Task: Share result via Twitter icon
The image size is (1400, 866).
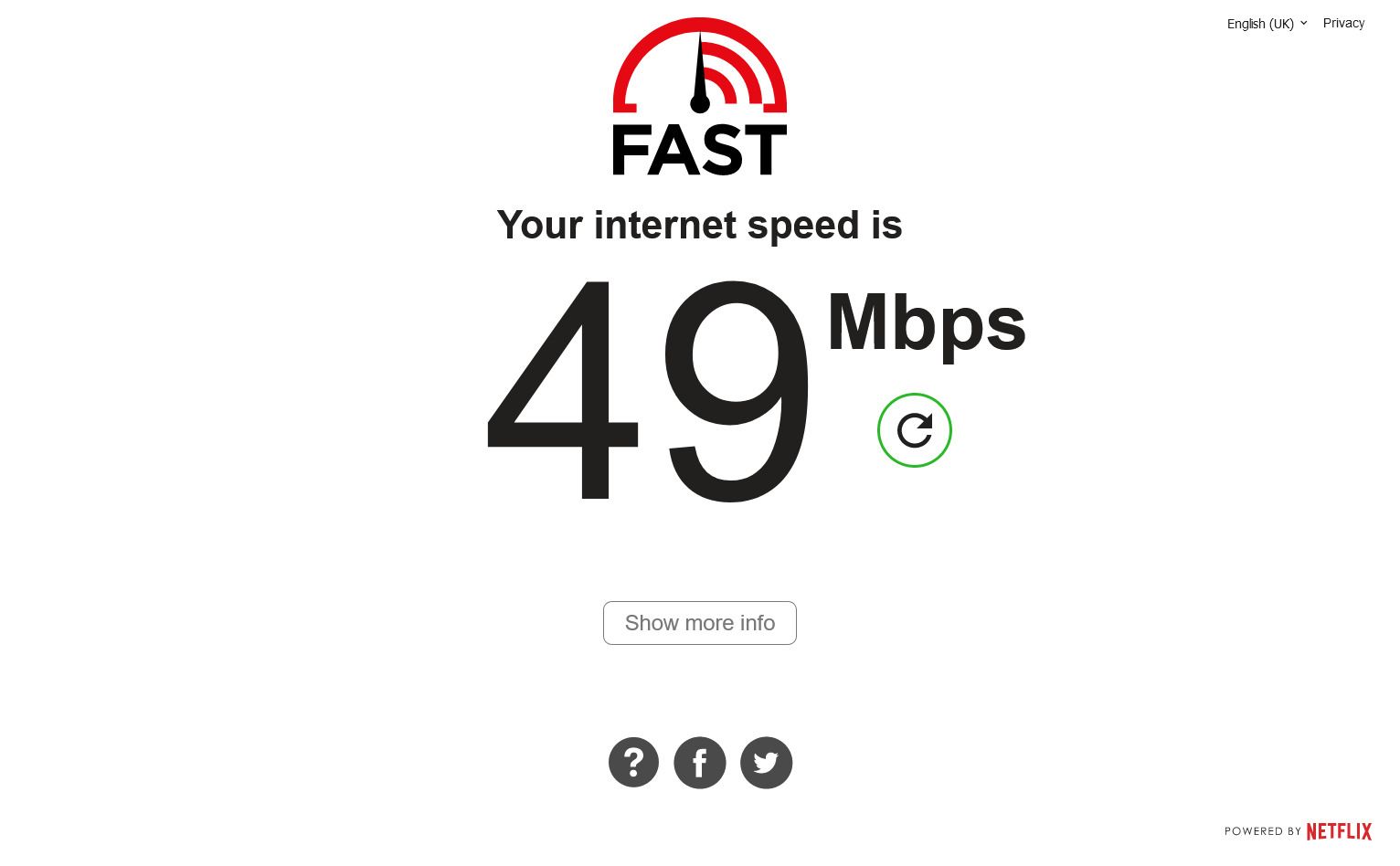Action: tap(766, 763)
